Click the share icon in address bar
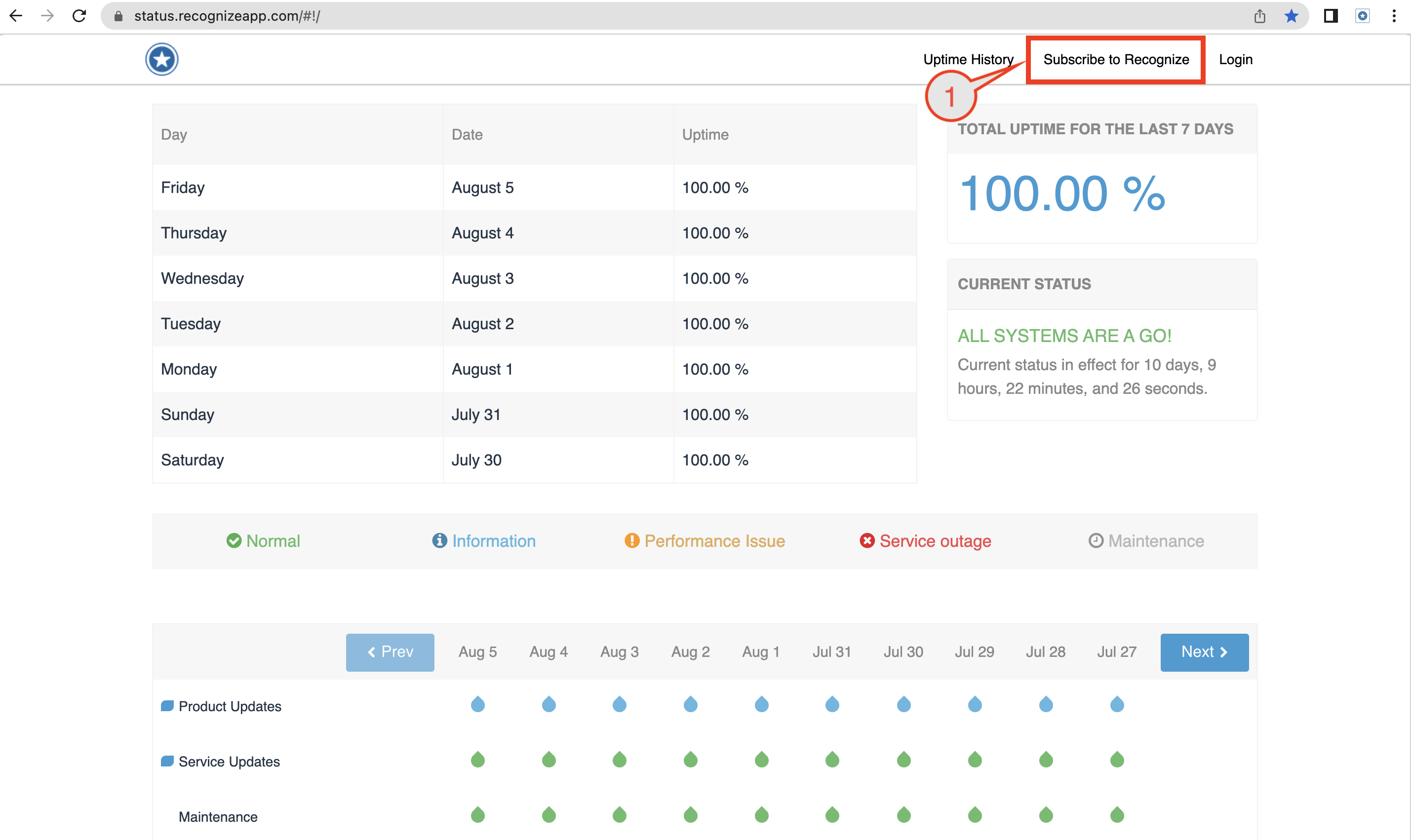This screenshot has height=840, width=1411. [x=1259, y=16]
